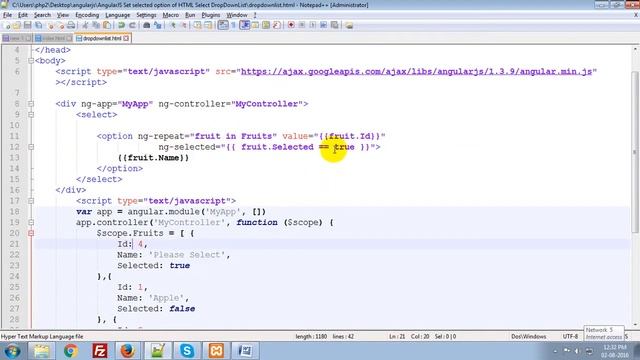This screenshot has height=360, width=640.
Task: Click the last icon on the toolbar
Action: coord(349,25)
